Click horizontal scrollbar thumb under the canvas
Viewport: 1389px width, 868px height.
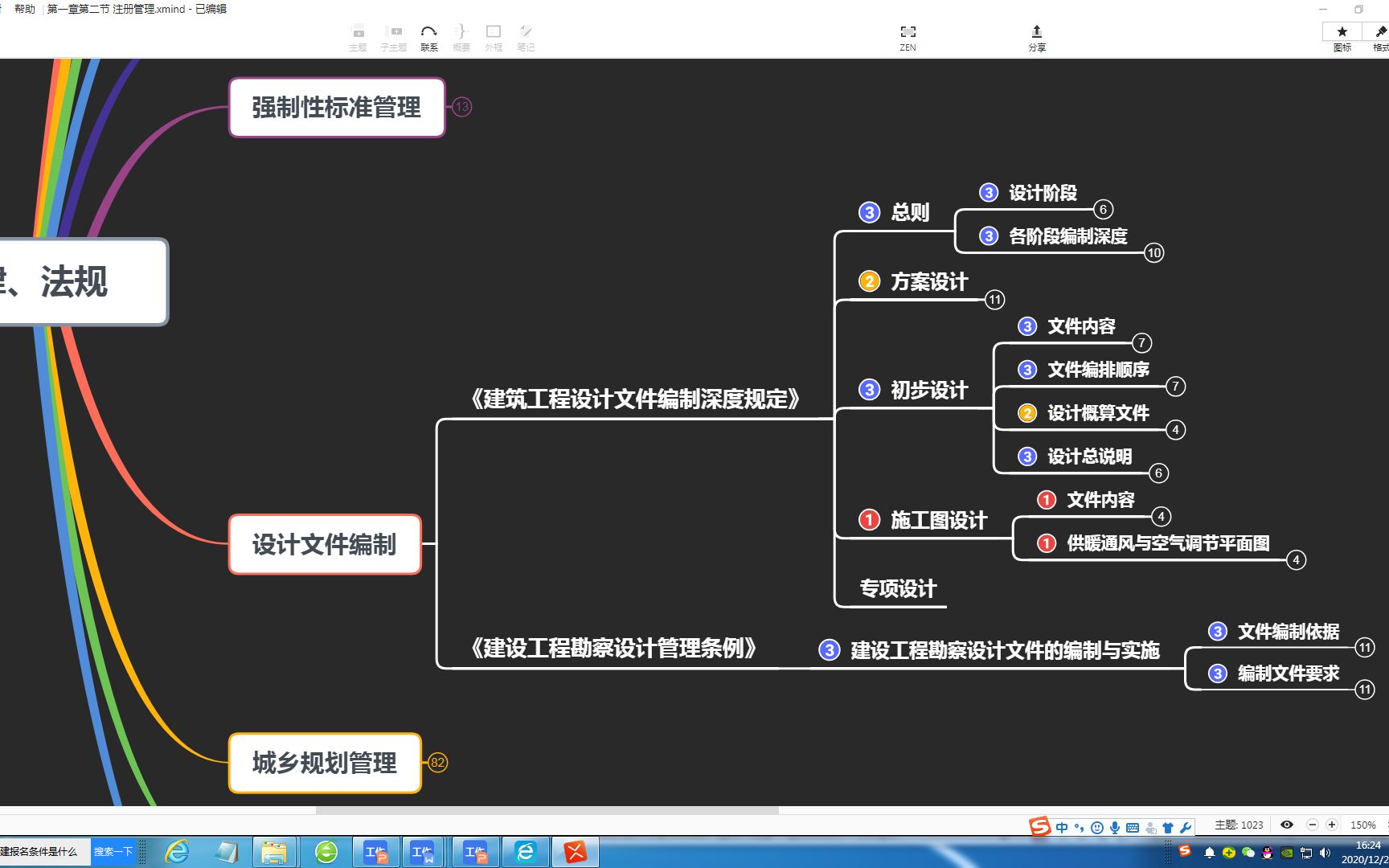(547, 810)
